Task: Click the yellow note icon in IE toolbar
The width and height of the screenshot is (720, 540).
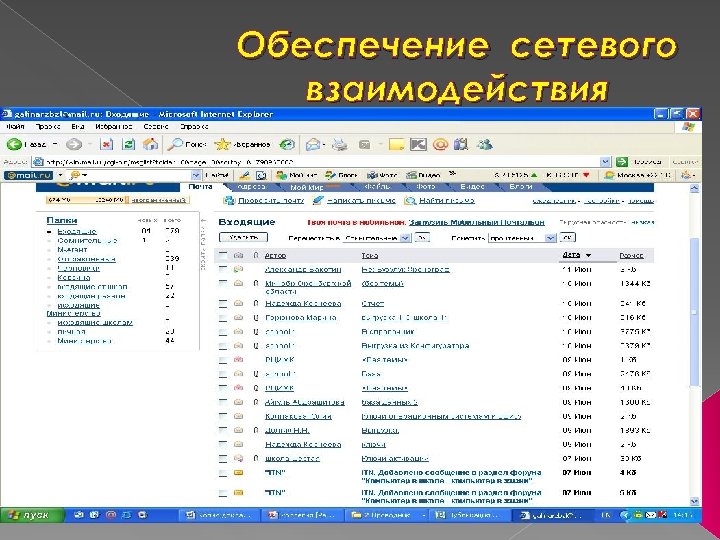Action: (x=396, y=145)
